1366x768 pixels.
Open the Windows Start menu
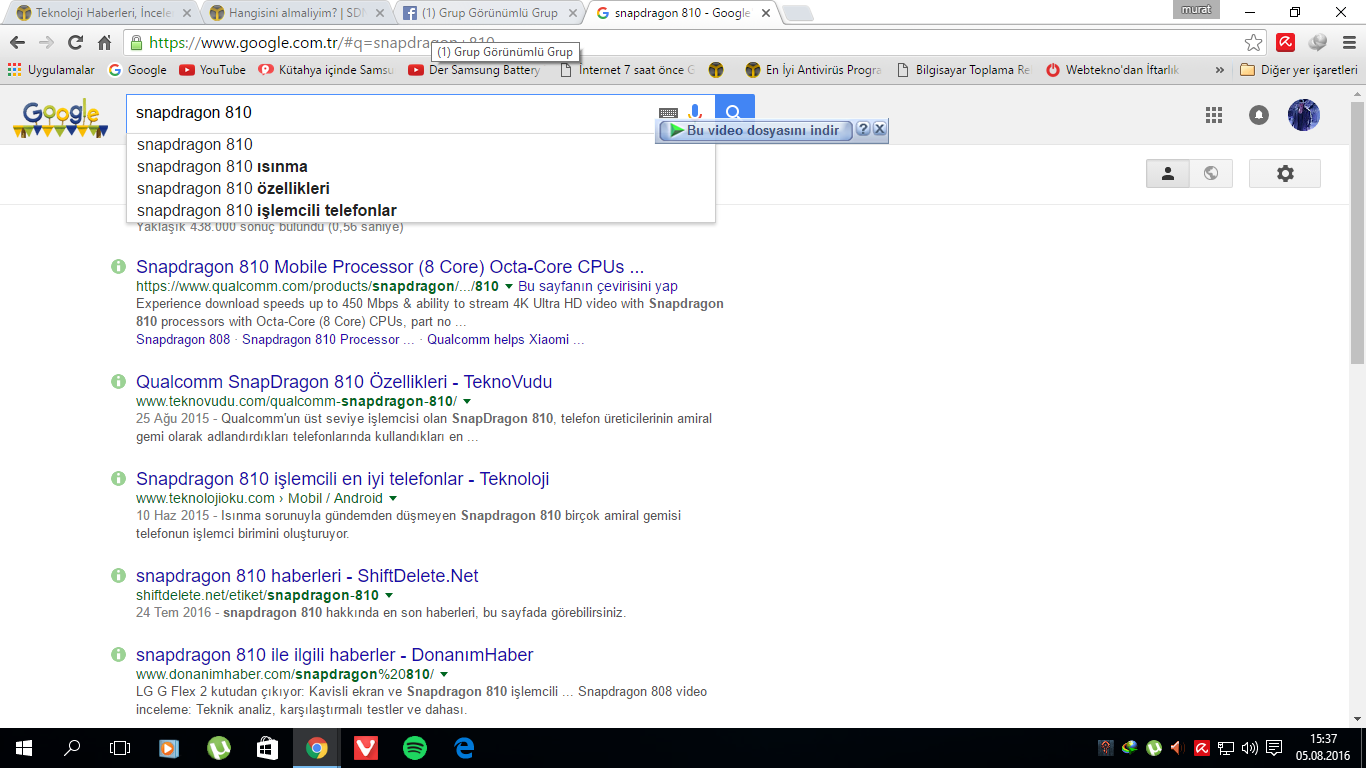(x=23, y=747)
